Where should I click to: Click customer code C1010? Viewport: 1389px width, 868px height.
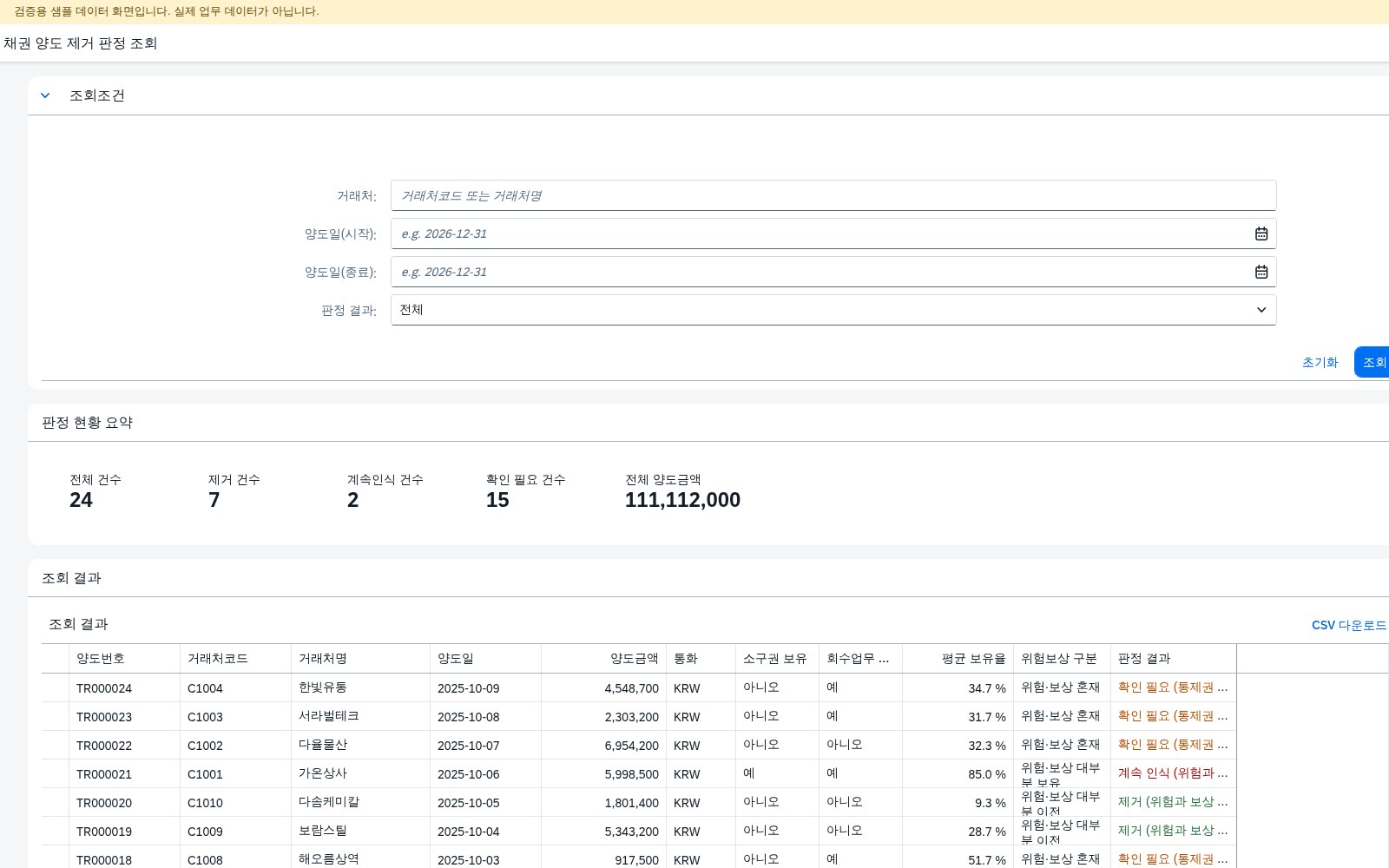pyautogui.click(x=205, y=803)
